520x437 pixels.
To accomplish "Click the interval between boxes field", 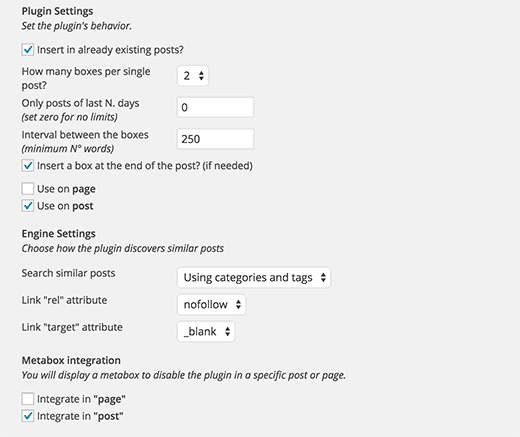I will pos(215,139).
